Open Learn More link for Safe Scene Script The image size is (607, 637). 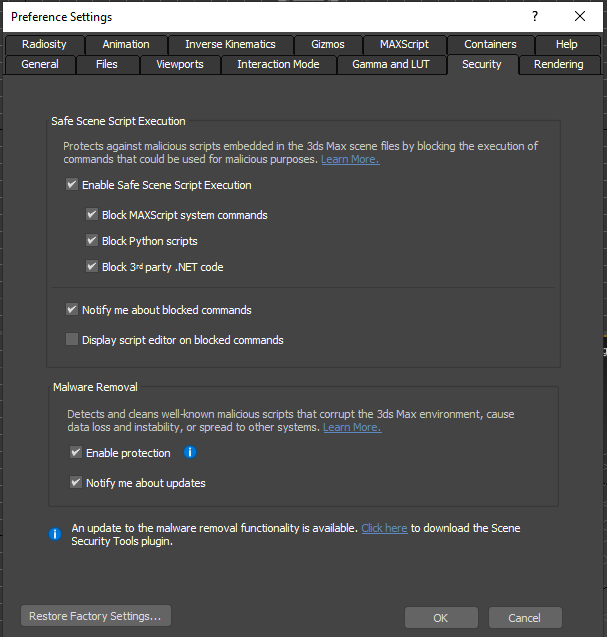[350, 159]
